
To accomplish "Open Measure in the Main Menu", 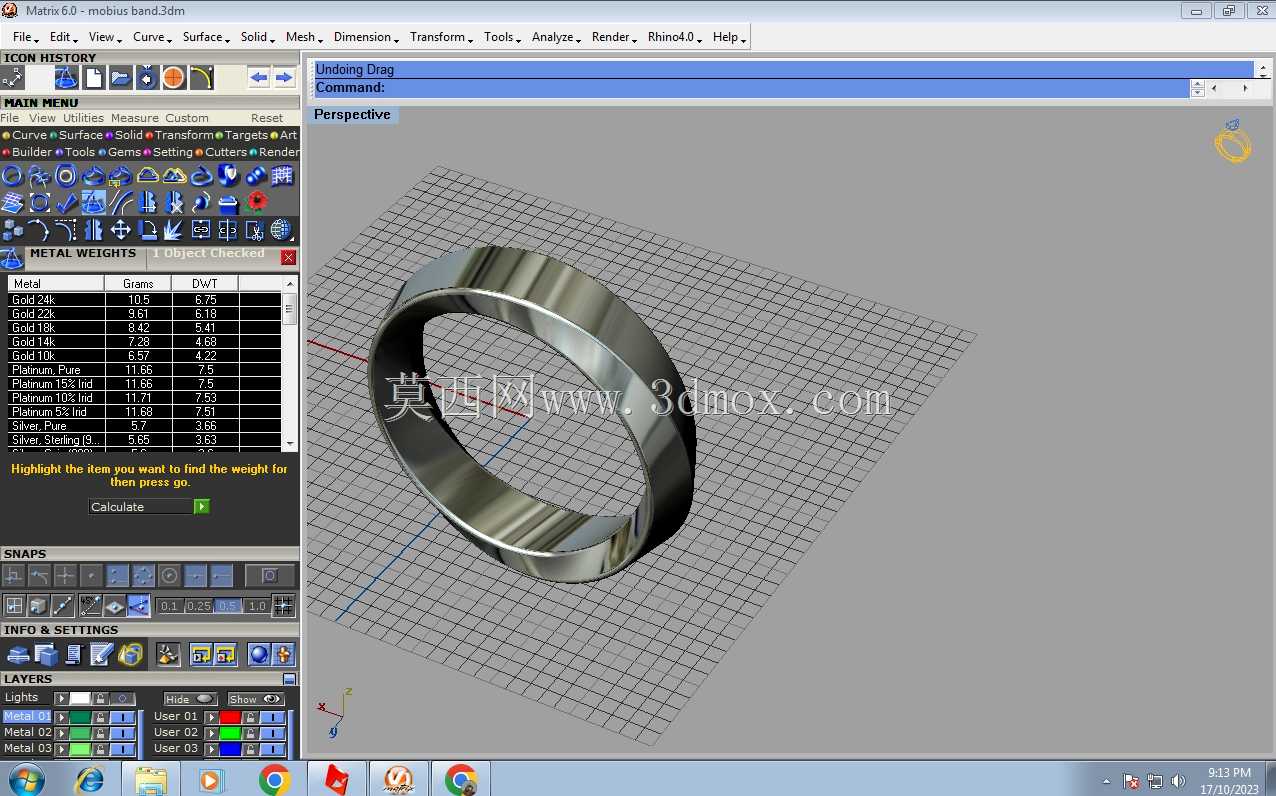I will pos(135,118).
